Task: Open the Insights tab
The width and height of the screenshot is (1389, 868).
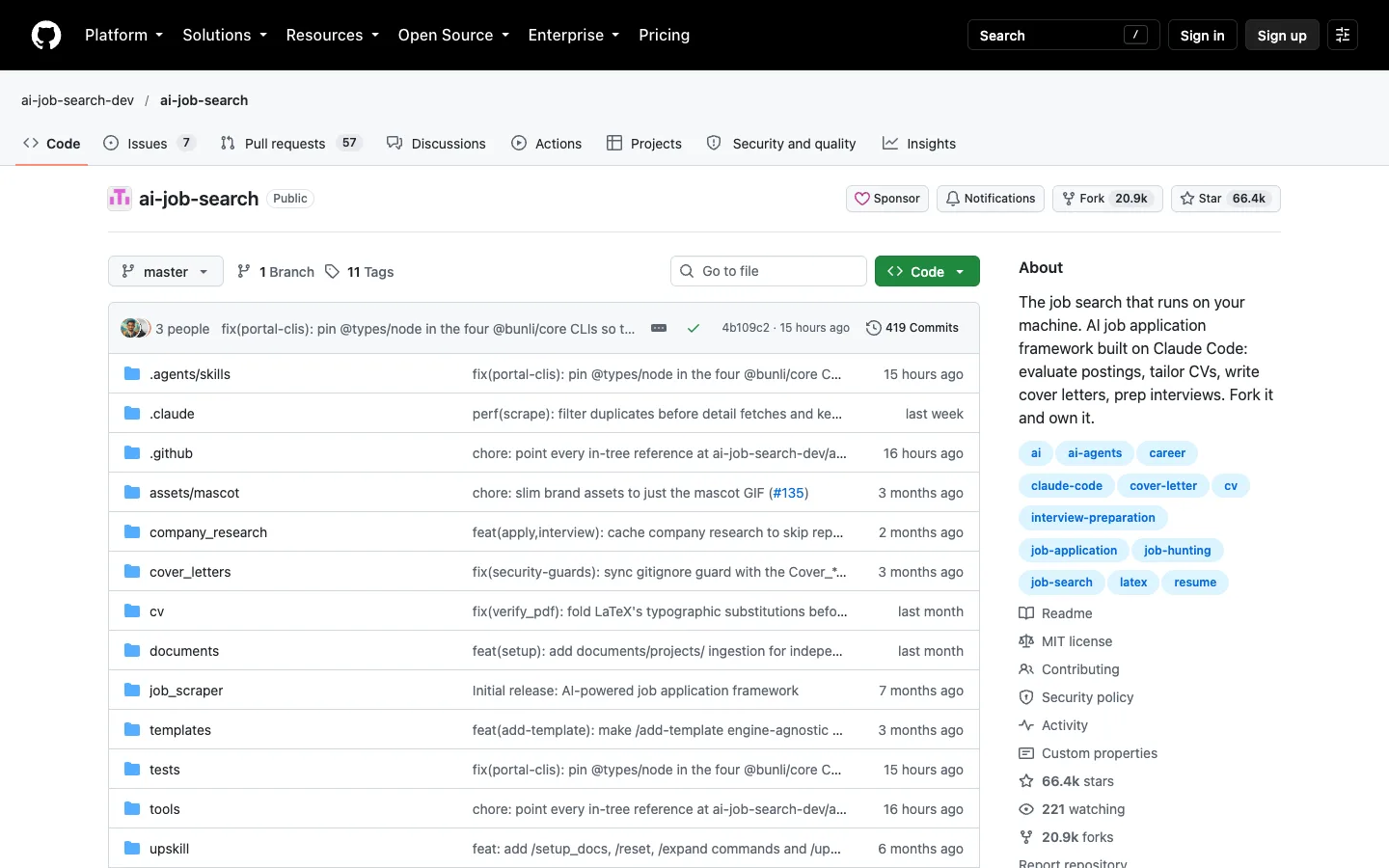Action: pyautogui.click(x=919, y=144)
